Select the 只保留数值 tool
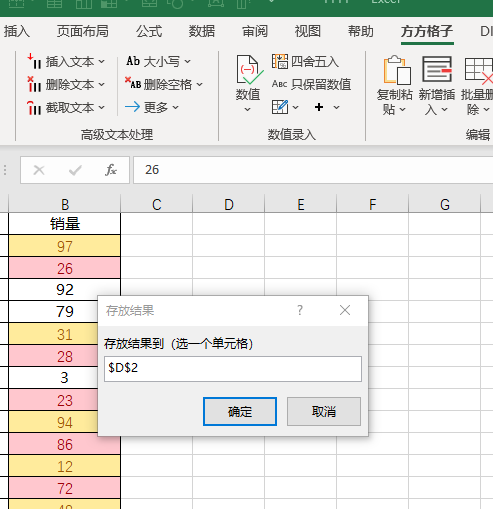This screenshot has height=509, width=493. (311, 84)
